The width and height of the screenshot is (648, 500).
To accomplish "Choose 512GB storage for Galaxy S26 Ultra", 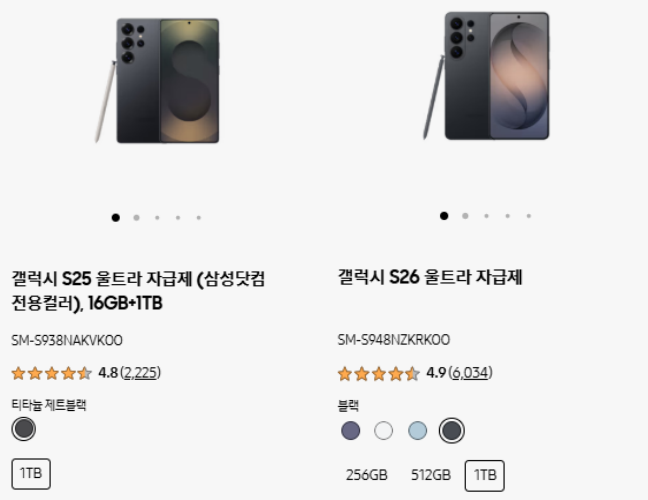I will pos(431,475).
